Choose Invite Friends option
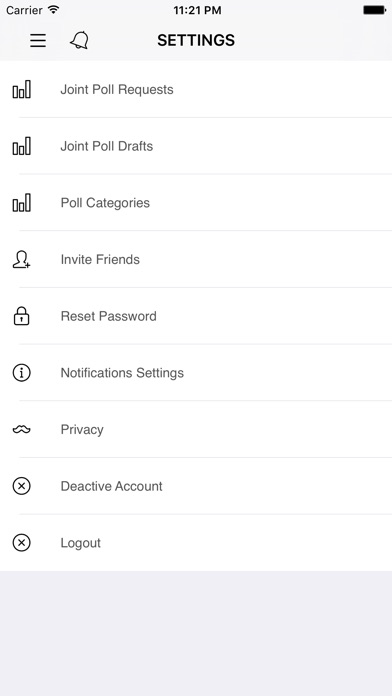This screenshot has height=696, width=392. pyautogui.click(x=196, y=260)
